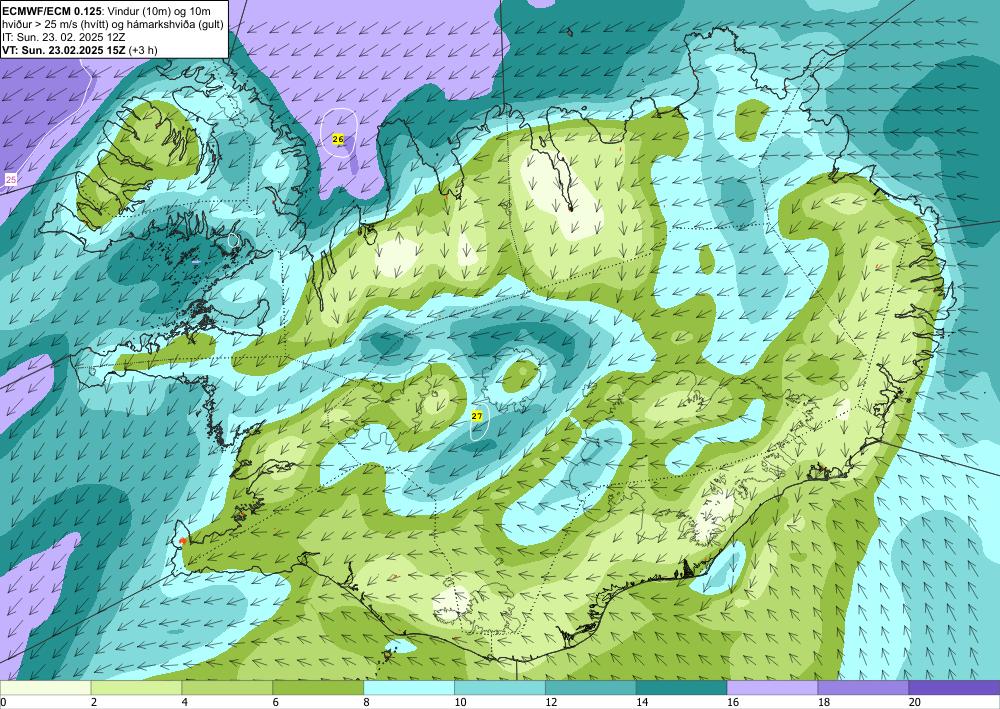Click the legend scale label "6"

(276, 703)
